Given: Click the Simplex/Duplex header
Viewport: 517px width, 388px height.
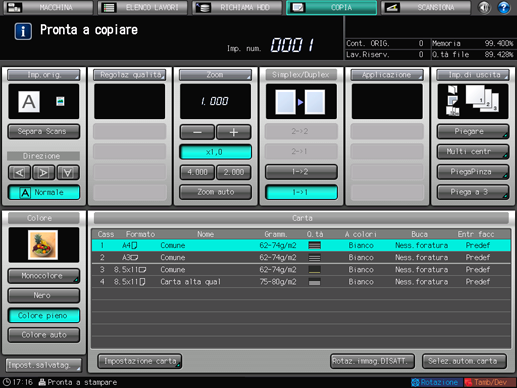Looking at the screenshot, I should point(301,75).
